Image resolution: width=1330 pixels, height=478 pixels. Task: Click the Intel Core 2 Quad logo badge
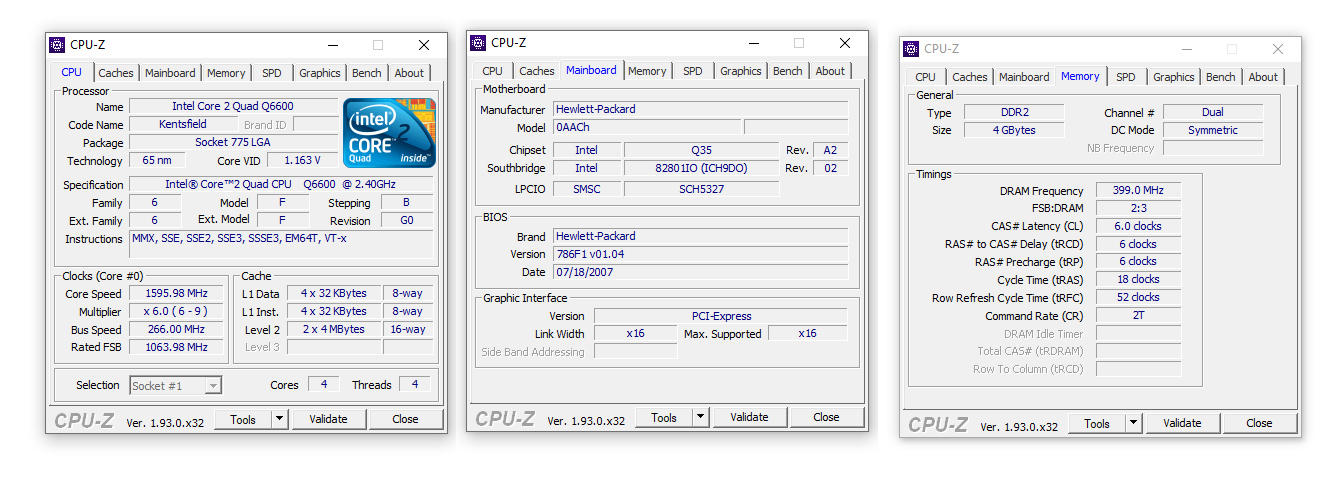[390, 132]
